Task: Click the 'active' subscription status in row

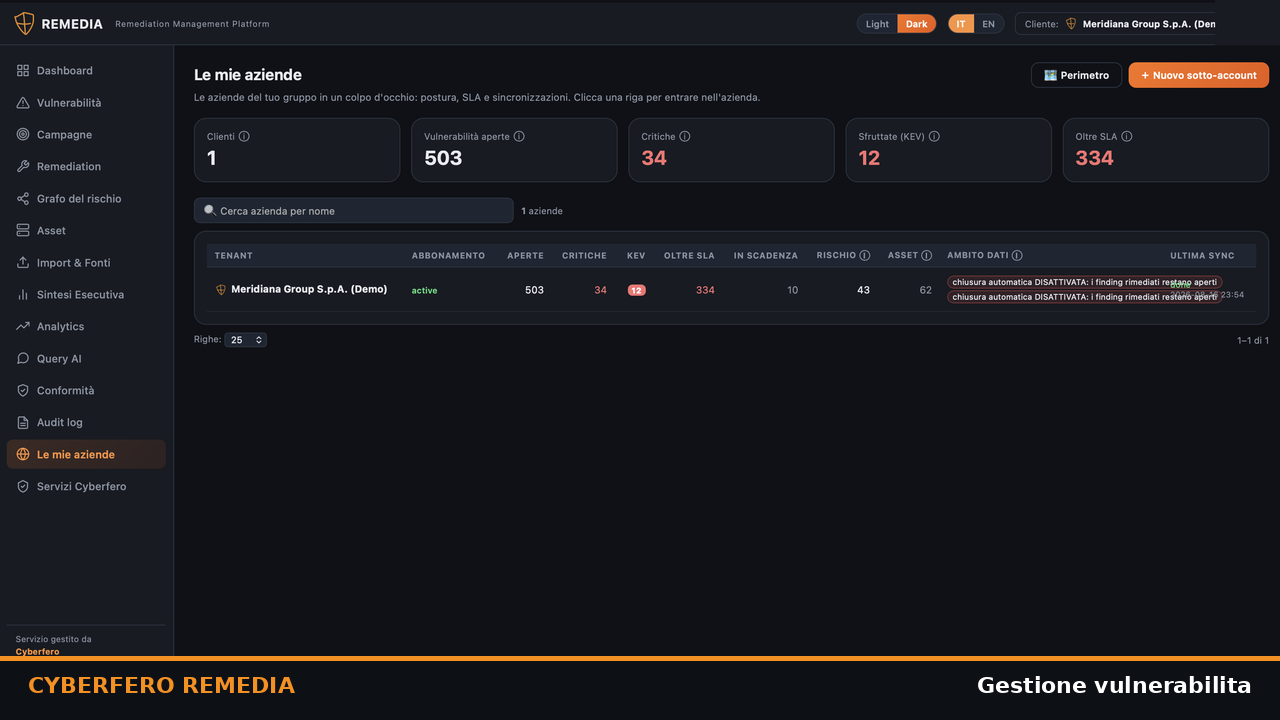Action: pos(424,291)
